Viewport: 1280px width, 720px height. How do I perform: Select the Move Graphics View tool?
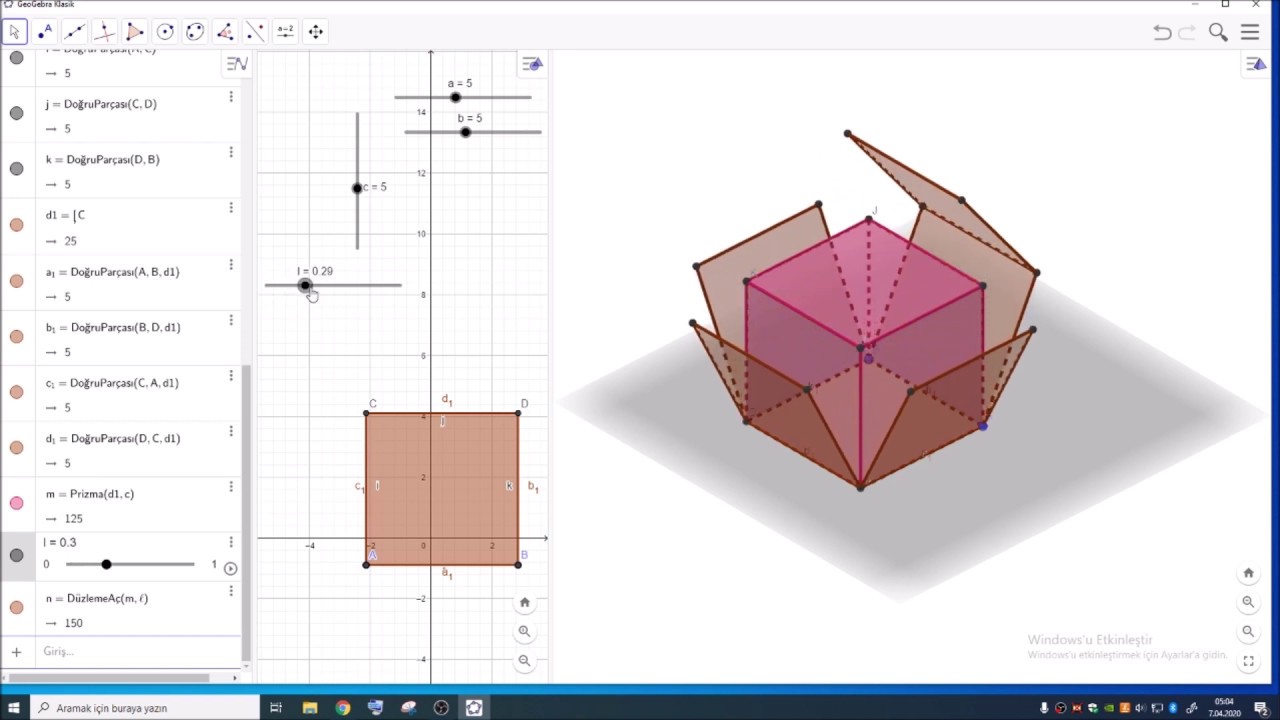(x=315, y=32)
